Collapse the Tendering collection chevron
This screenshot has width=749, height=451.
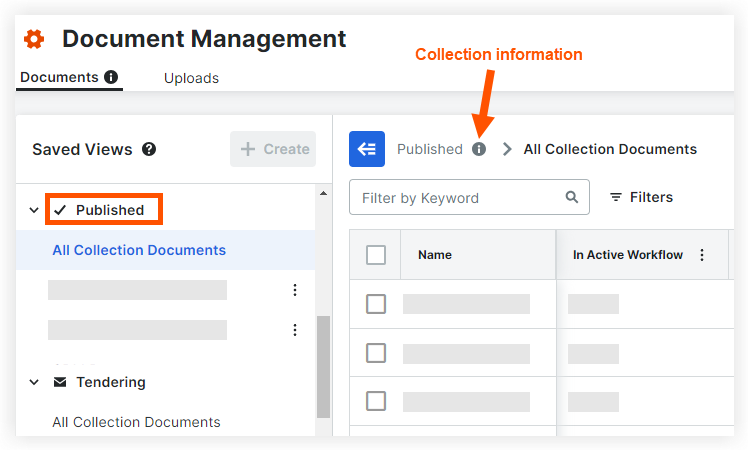point(34,382)
